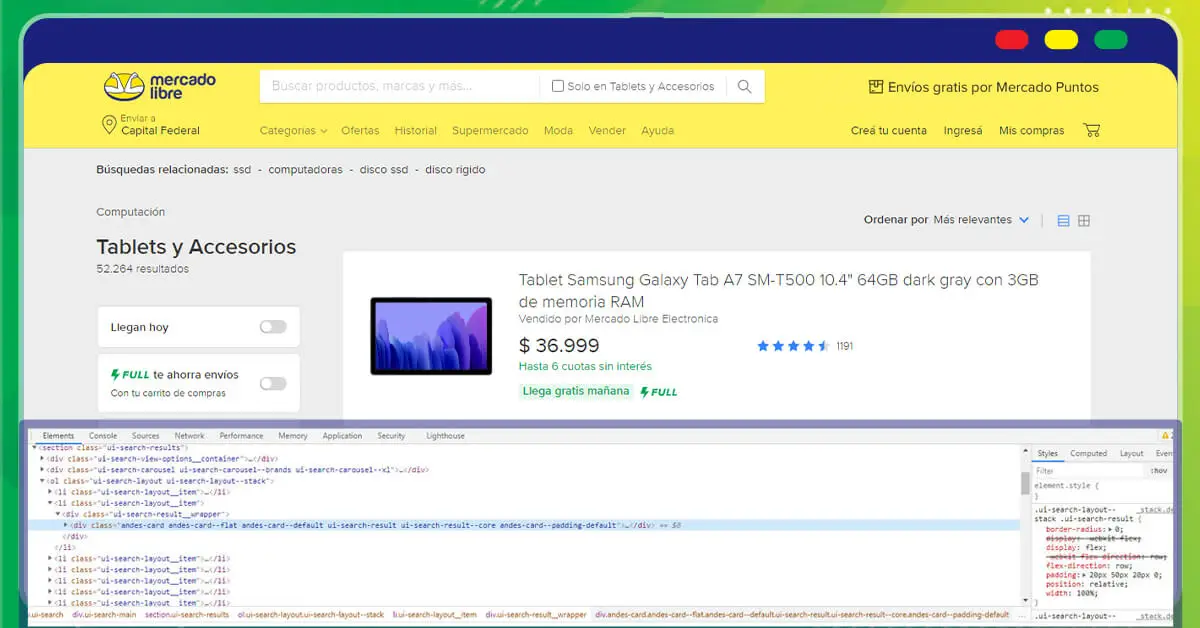Toggle the FULL te ahorra envíos switch
This screenshot has height=628, width=1200.
click(x=273, y=384)
